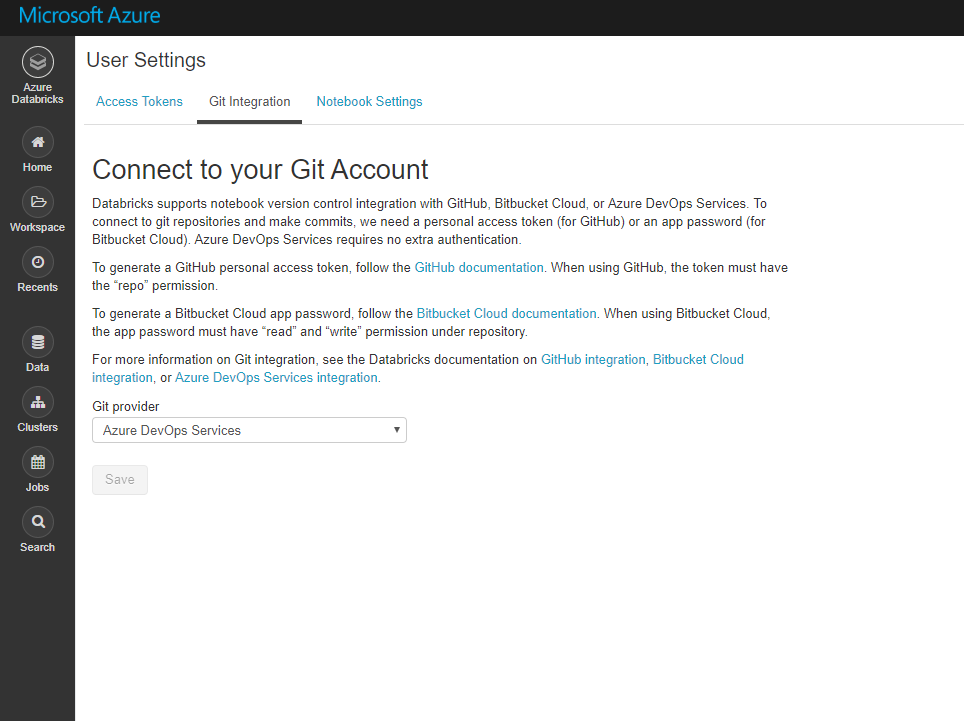Select the Git Integration tab
The width and height of the screenshot is (964, 721).
(x=250, y=101)
